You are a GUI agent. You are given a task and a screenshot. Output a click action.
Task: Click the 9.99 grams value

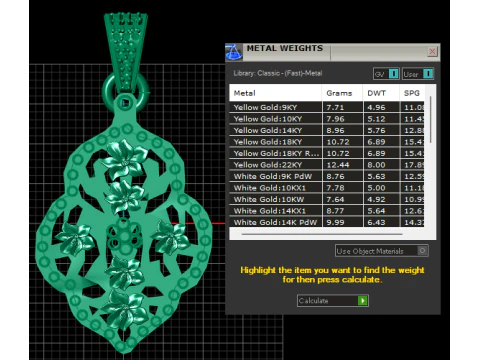335,222
